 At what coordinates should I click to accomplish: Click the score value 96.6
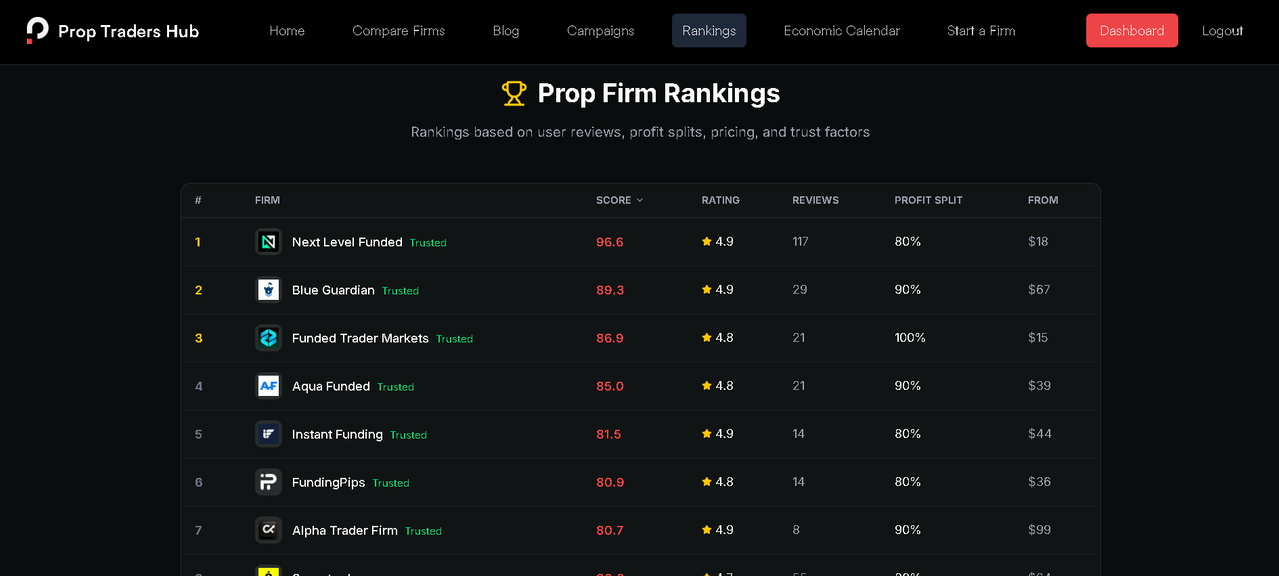(610, 242)
